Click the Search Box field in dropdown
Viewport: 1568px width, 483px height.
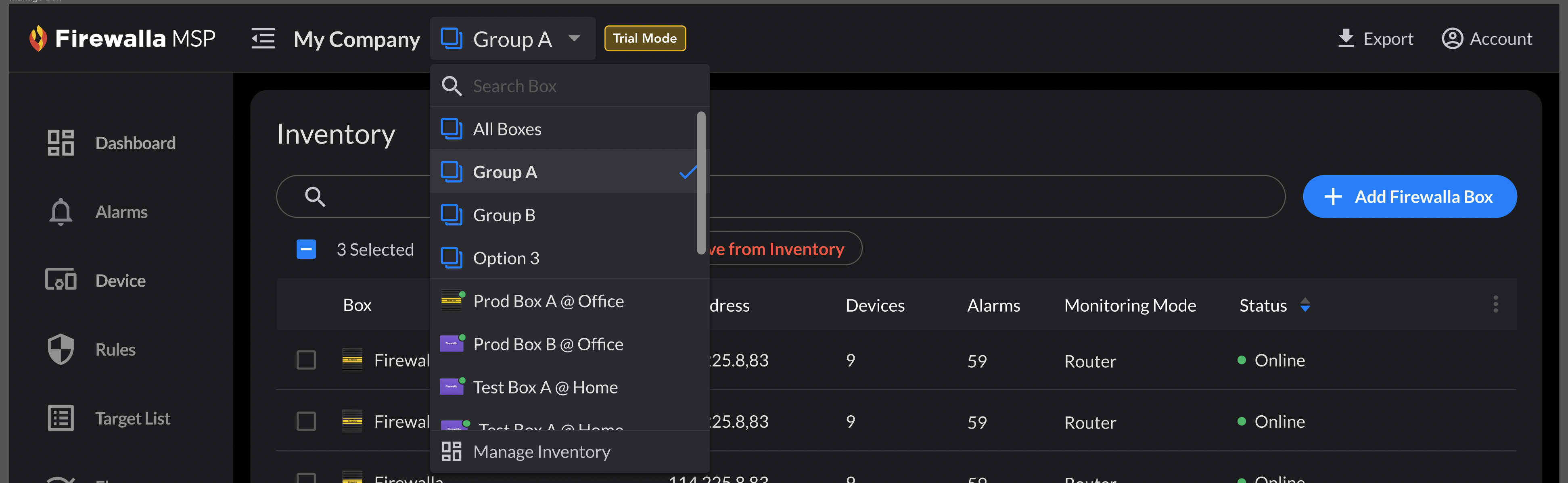tap(570, 86)
